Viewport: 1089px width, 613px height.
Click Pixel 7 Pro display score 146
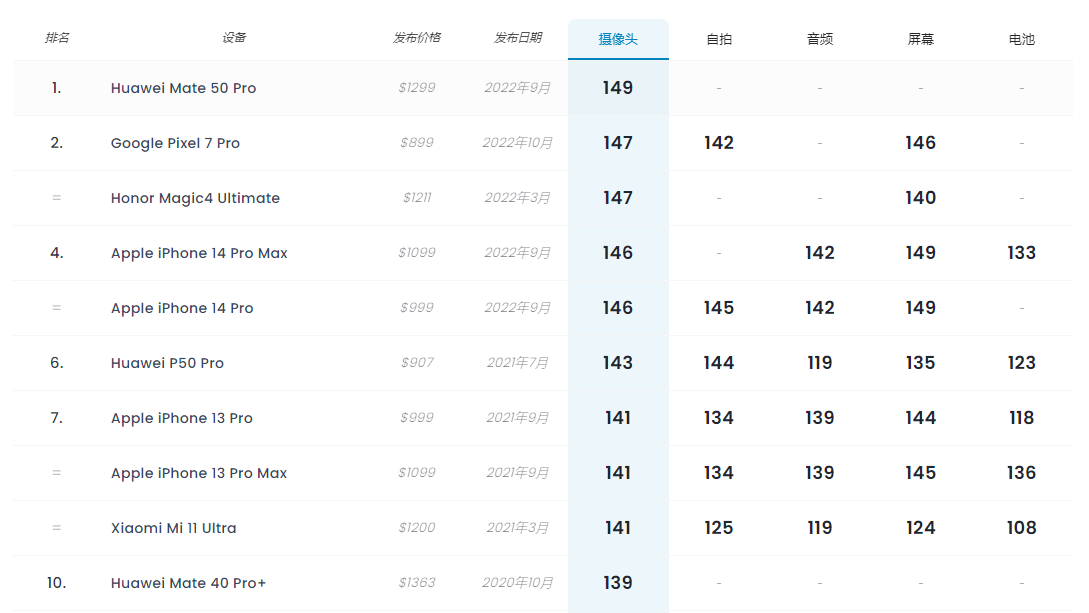[920, 143]
